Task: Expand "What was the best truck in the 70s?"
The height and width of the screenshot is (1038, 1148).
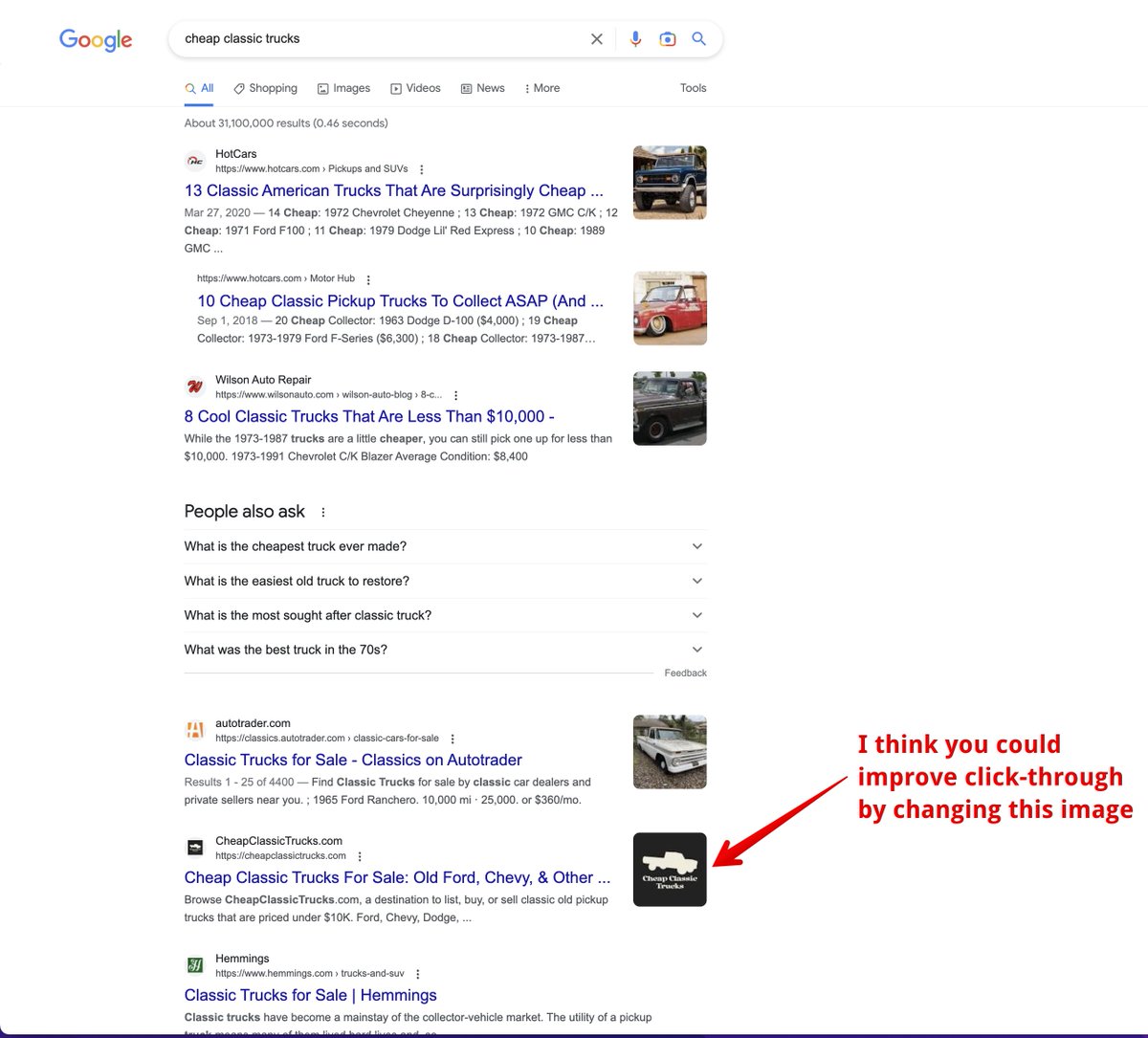Action: coord(696,650)
